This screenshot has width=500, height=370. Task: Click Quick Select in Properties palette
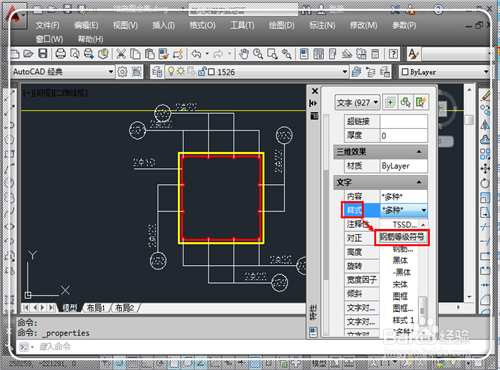click(420, 102)
